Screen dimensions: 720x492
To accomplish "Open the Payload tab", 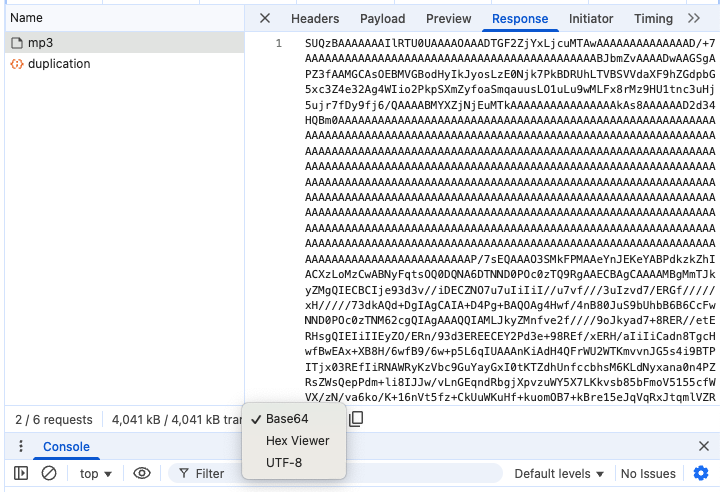I will coord(382,18).
